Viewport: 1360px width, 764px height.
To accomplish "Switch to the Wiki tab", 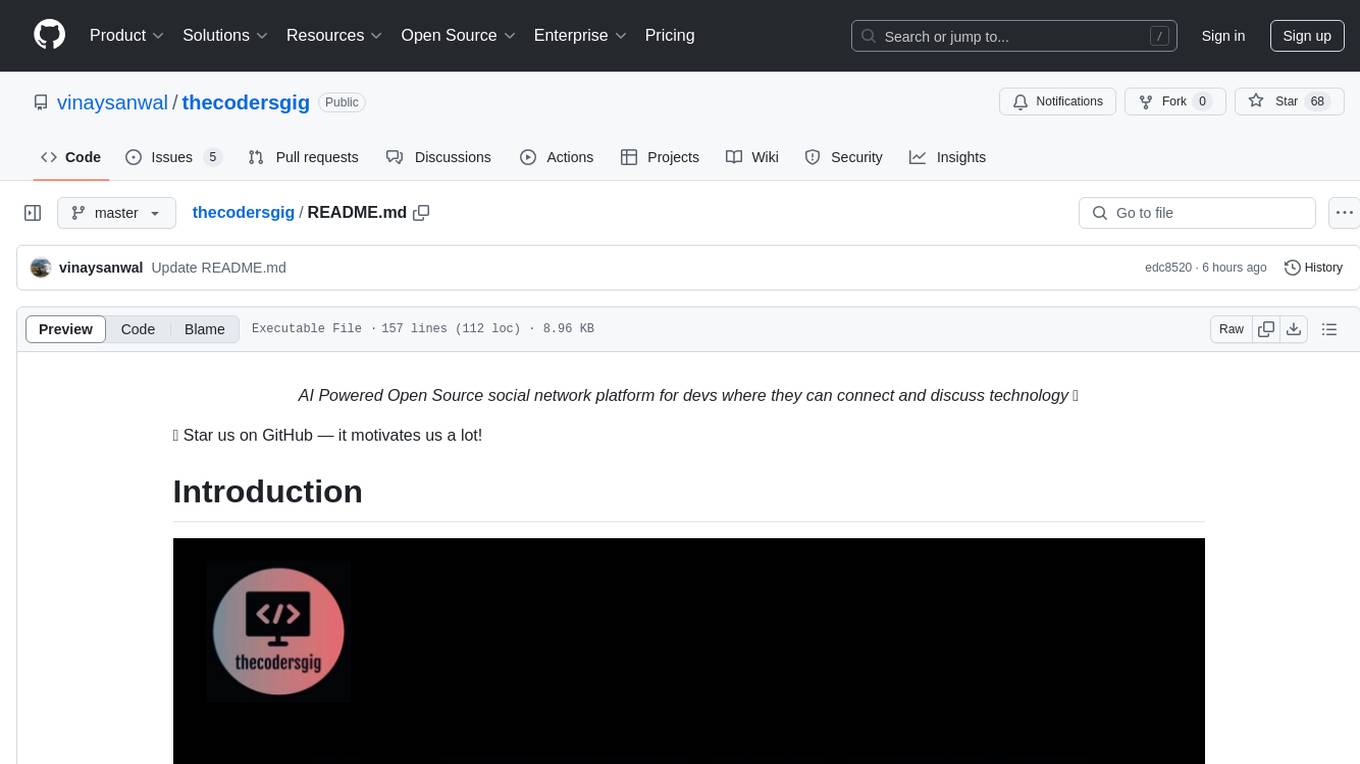I will coord(752,157).
